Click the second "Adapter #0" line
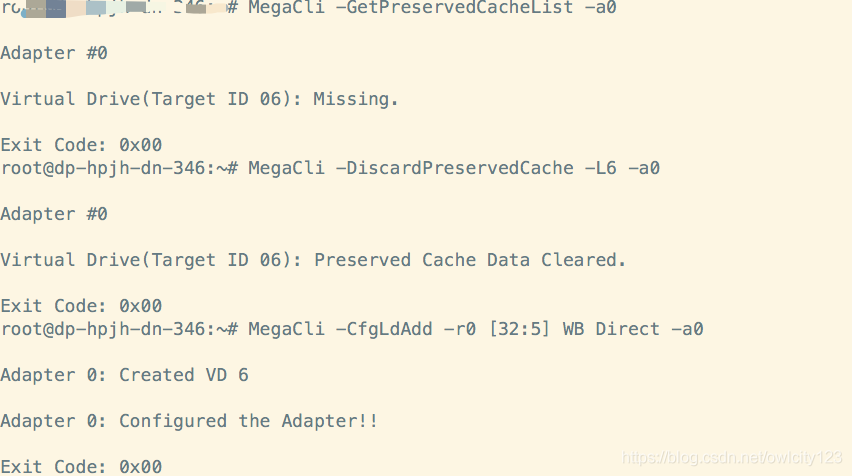852x476 pixels. click(54, 214)
